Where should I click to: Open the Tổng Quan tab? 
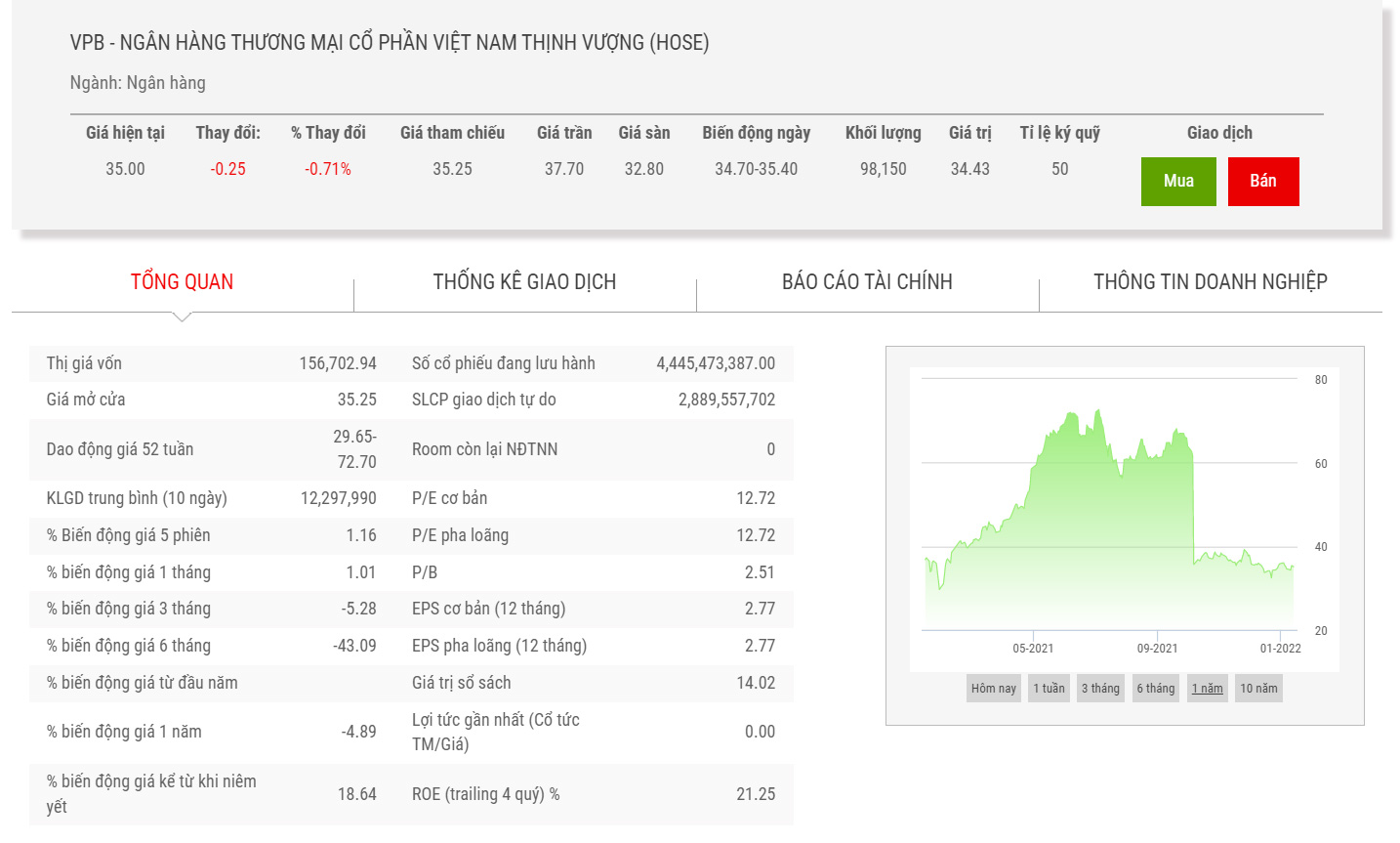pos(182,282)
